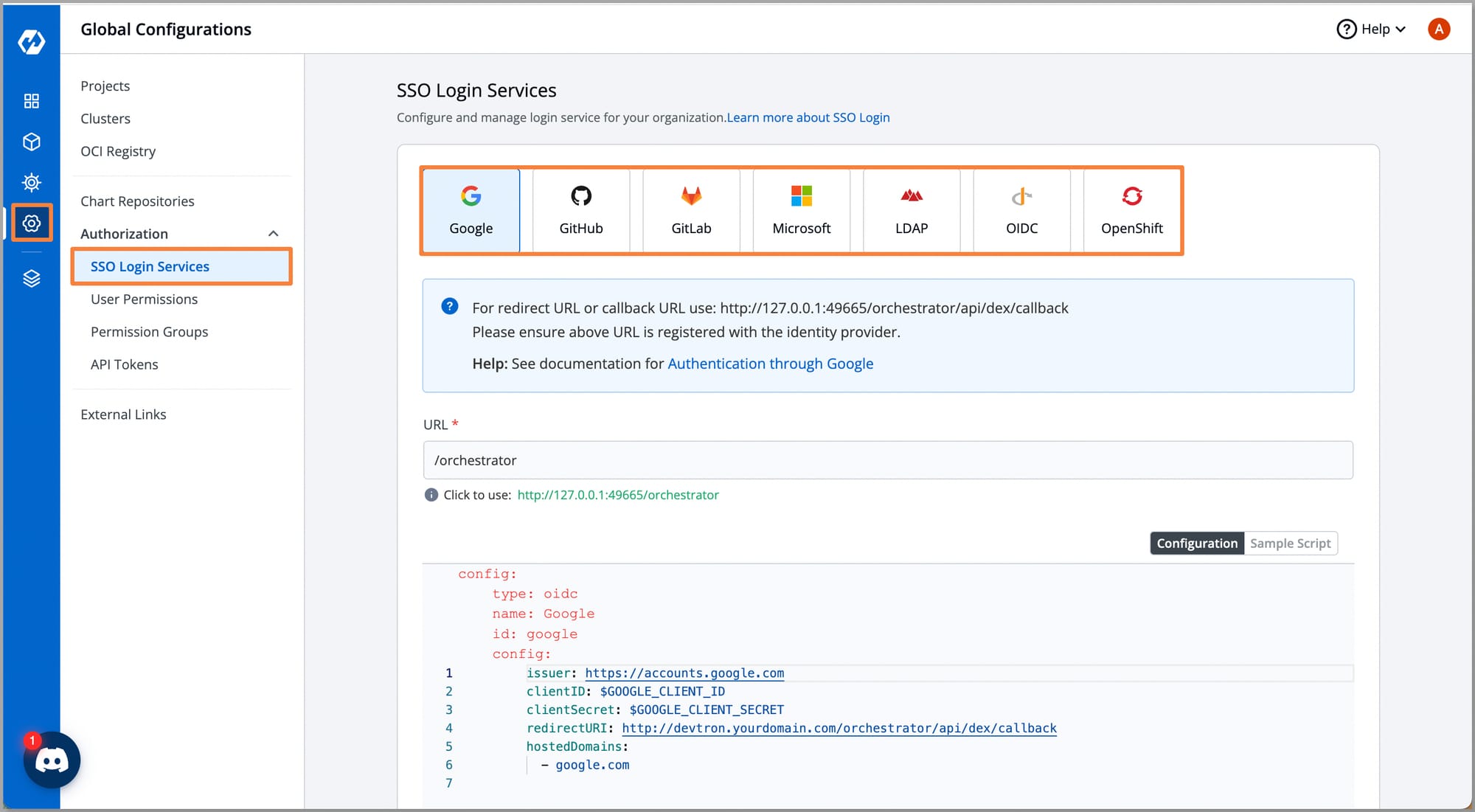Viewport: 1475px width, 812px height.
Task: Select SSO Login Services item
Action: pos(181,266)
